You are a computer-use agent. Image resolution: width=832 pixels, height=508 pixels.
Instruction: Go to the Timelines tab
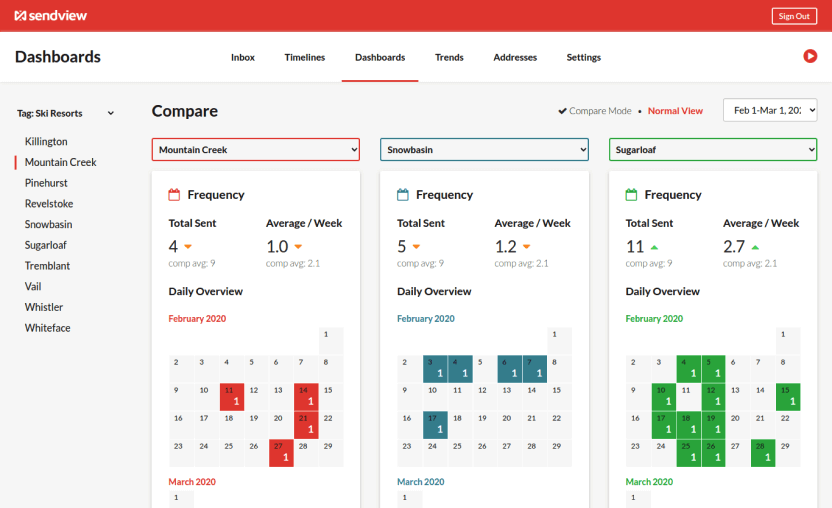(x=305, y=57)
